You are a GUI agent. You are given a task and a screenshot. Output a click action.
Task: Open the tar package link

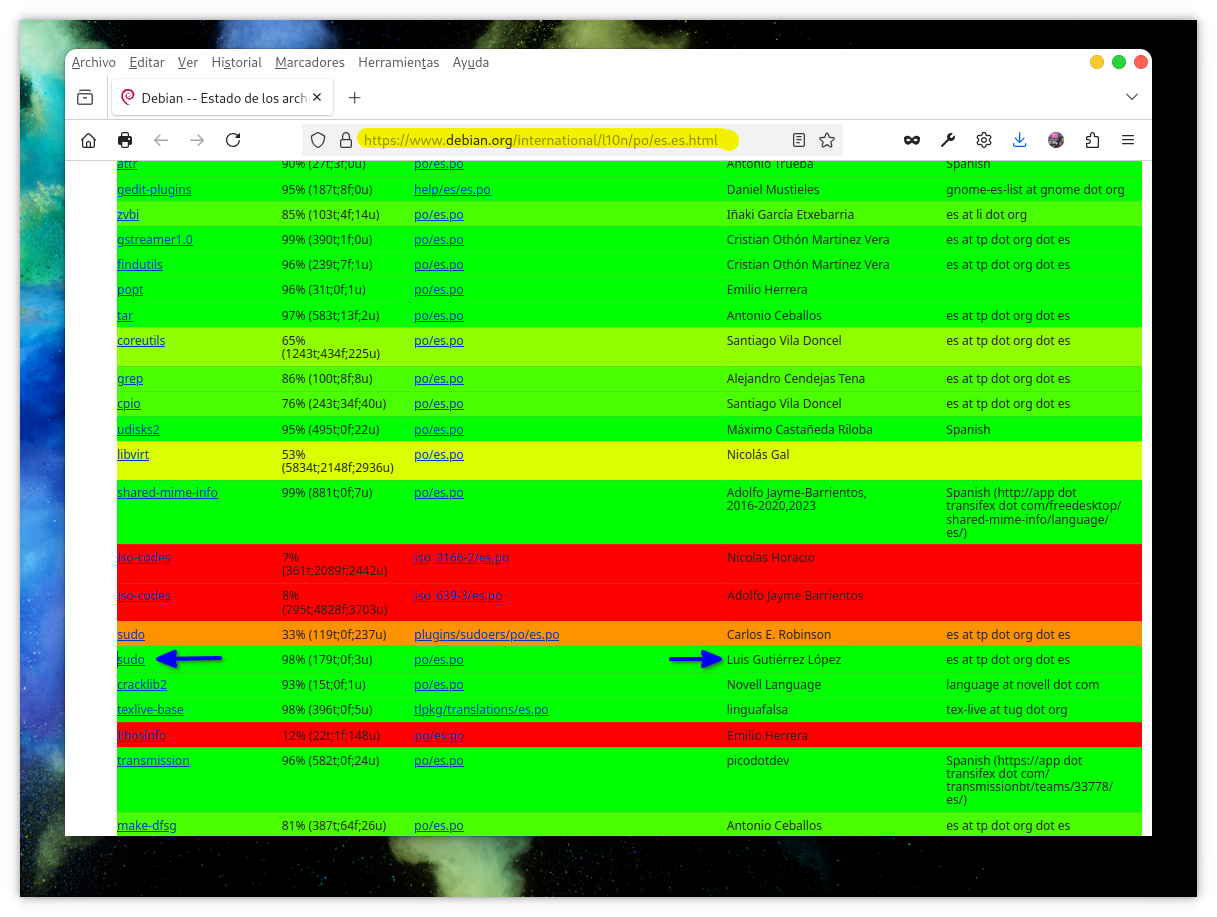[x=125, y=315]
